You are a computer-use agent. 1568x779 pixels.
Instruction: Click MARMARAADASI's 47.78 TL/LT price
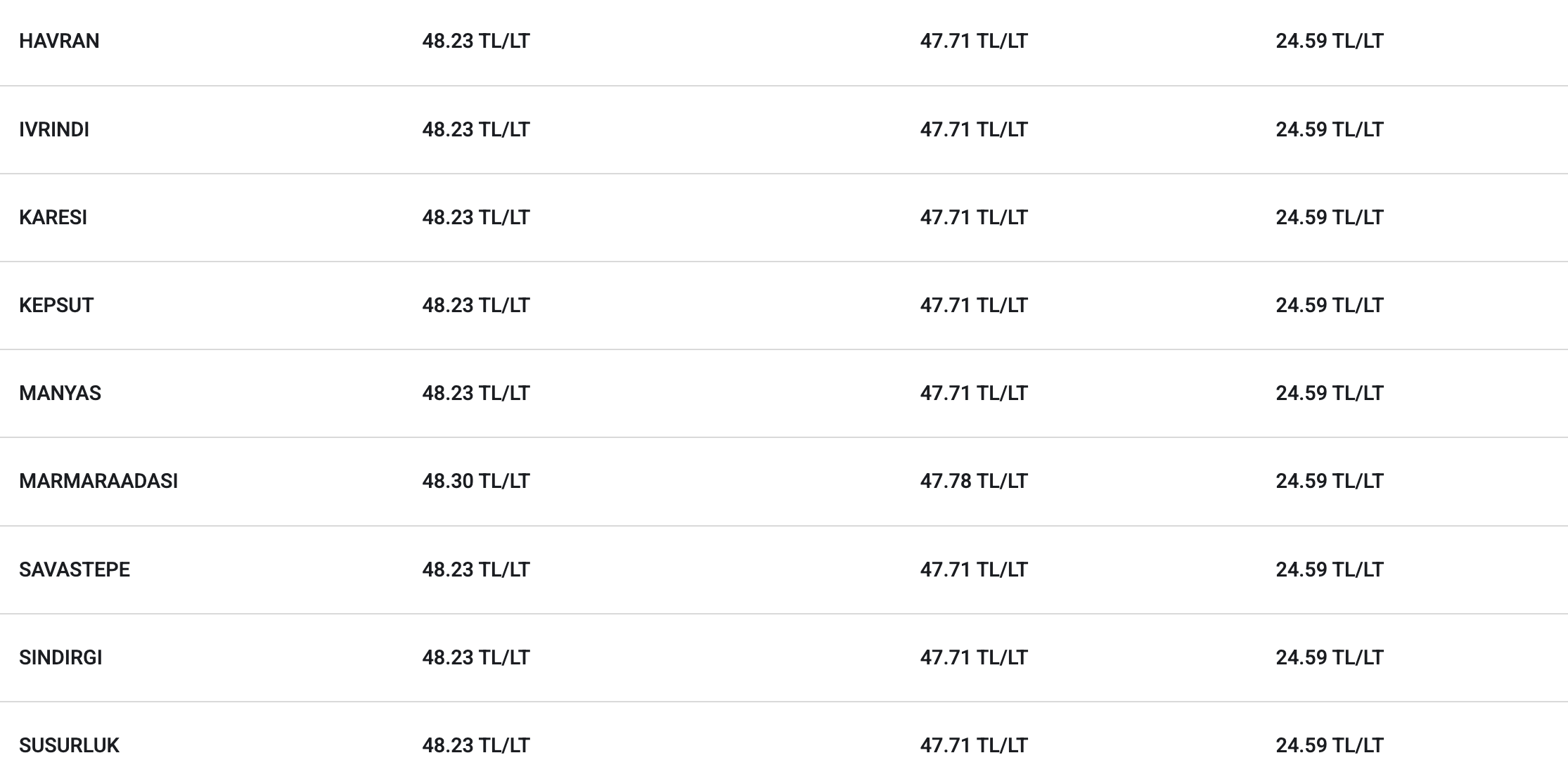click(x=974, y=481)
